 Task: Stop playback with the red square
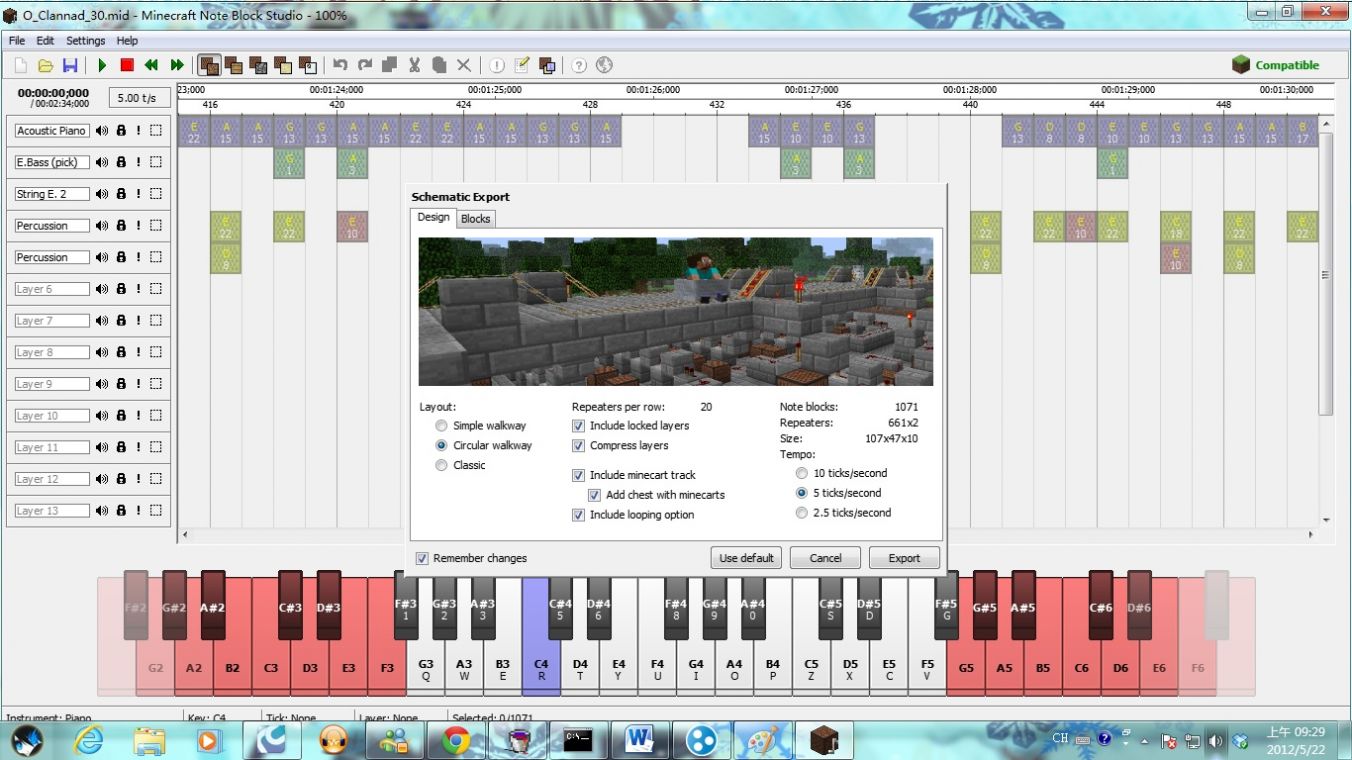pyautogui.click(x=127, y=65)
